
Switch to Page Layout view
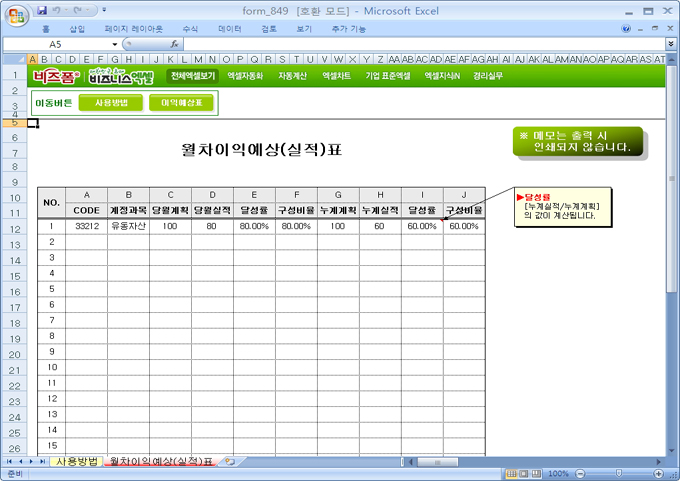524,473
